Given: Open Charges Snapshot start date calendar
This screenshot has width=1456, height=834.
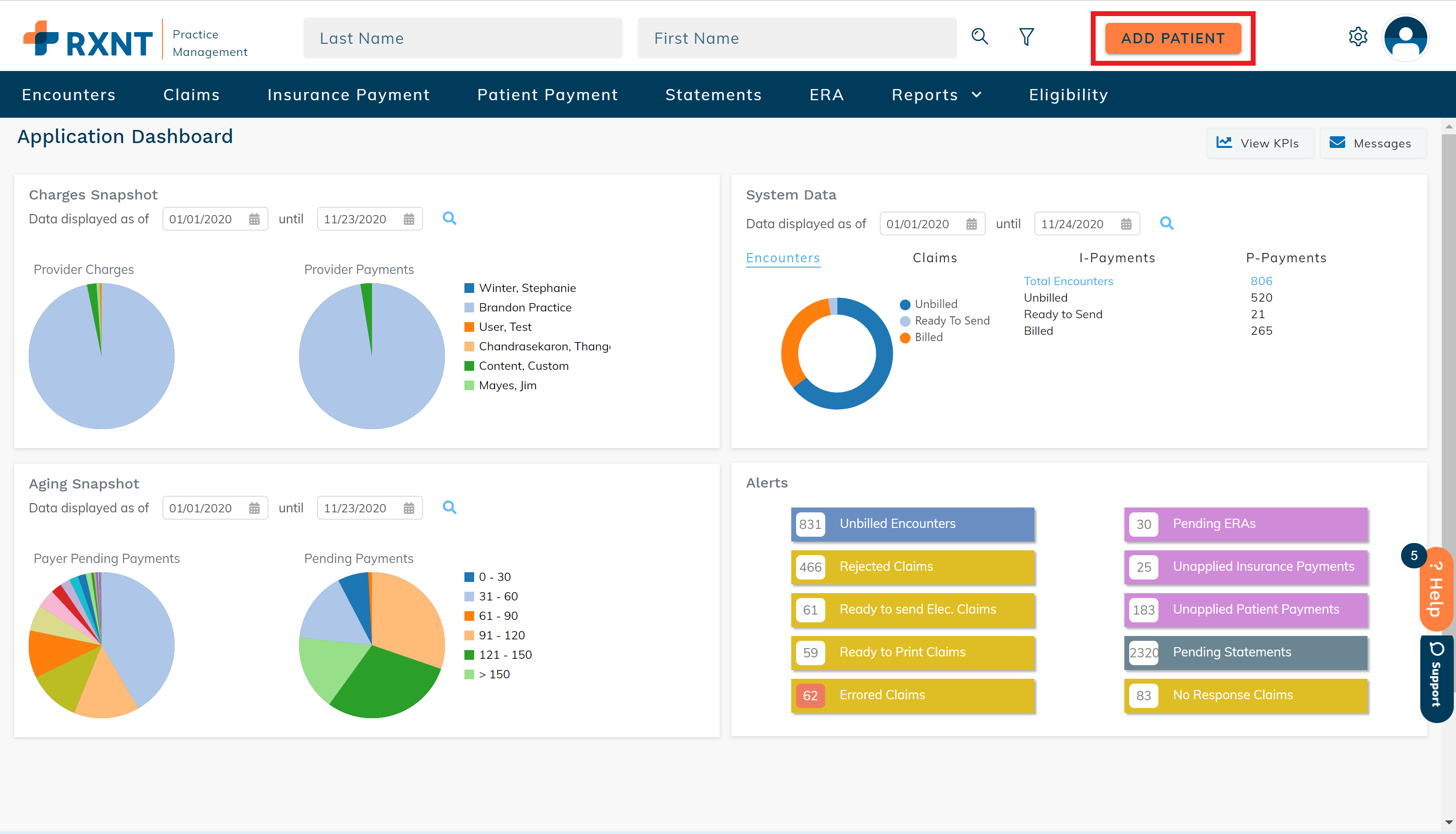Looking at the screenshot, I should [254, 219].
